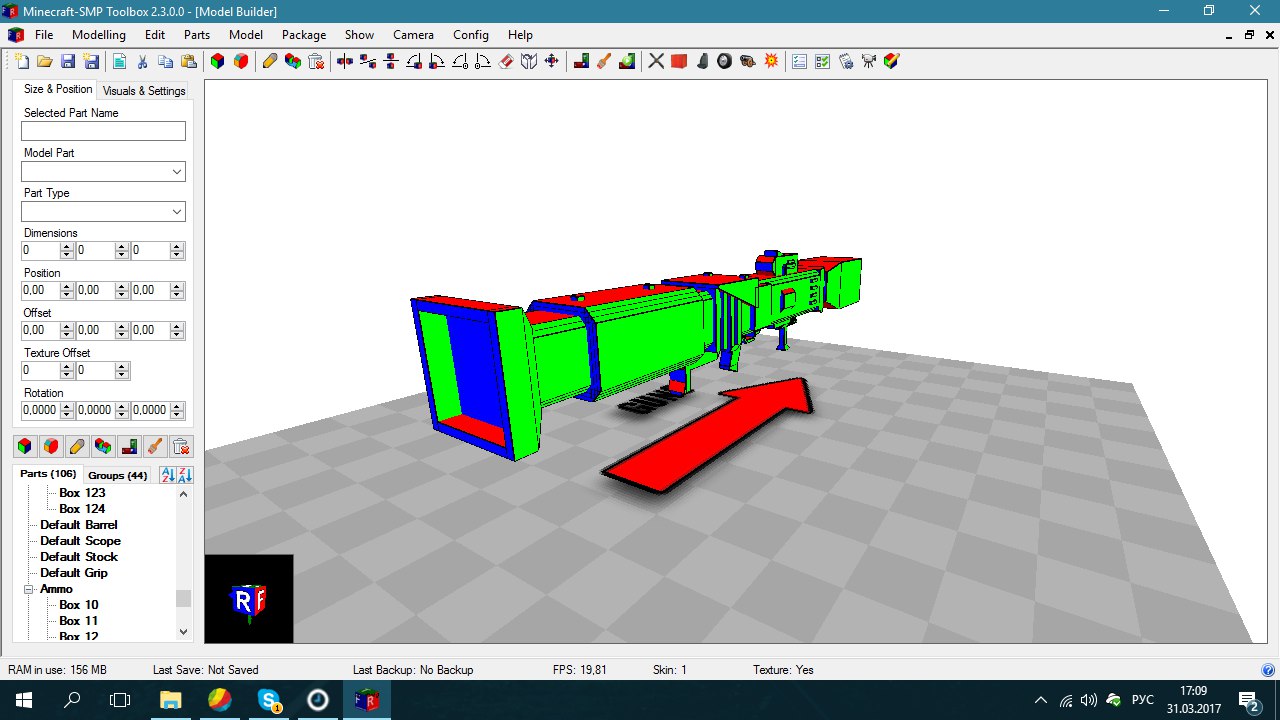Viewport: 1280px width, 720px height.
Task: Click the cannon icon in toolbar
Action: pyautogui.click(x=748, y=61)
